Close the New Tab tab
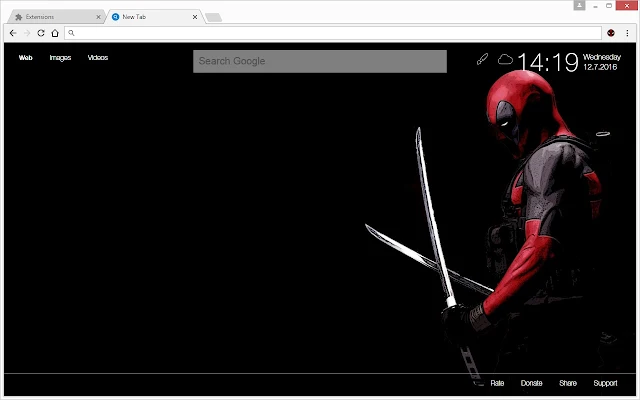 pos(195,17)
